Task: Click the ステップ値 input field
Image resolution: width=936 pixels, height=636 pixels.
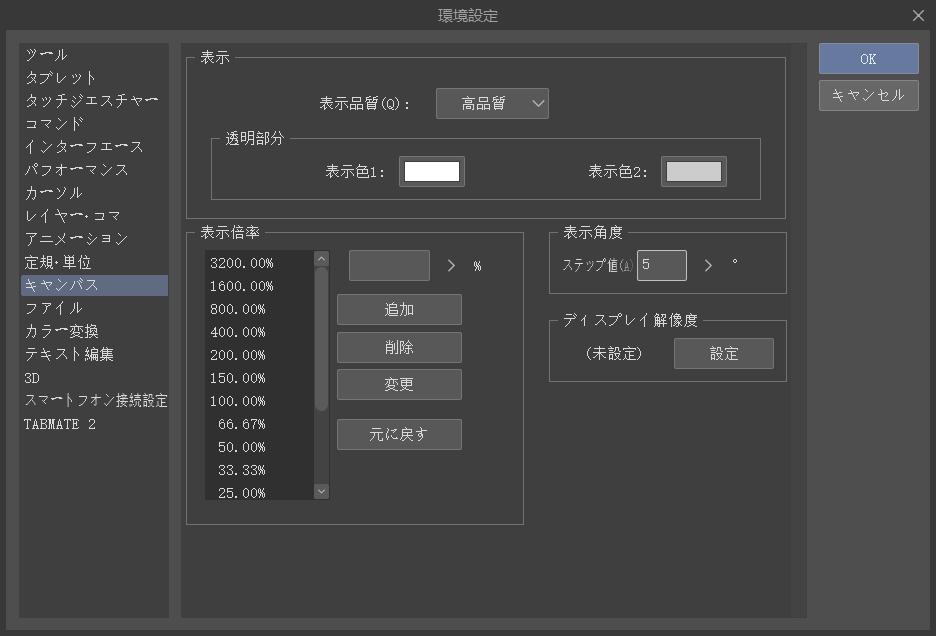Action: point(662,265)
